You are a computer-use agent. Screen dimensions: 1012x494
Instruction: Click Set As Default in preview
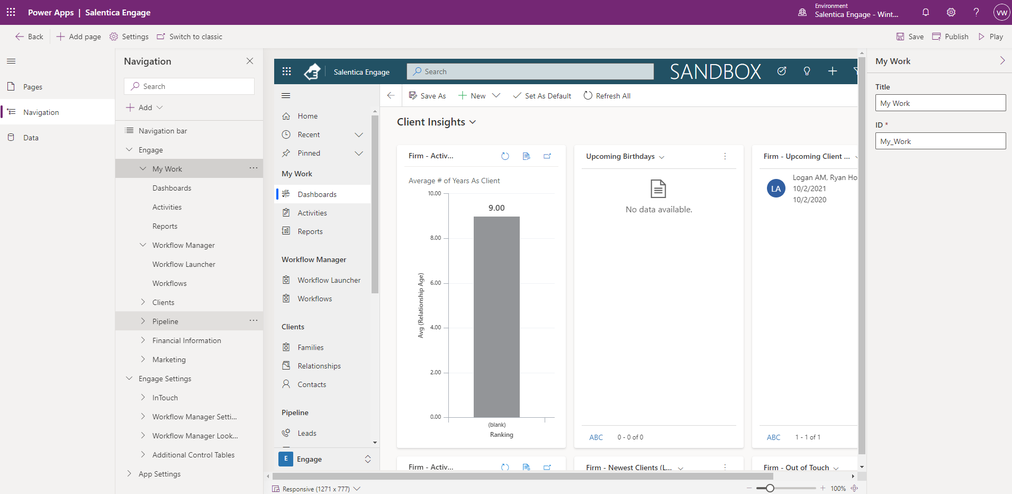[x=541, y=96]
